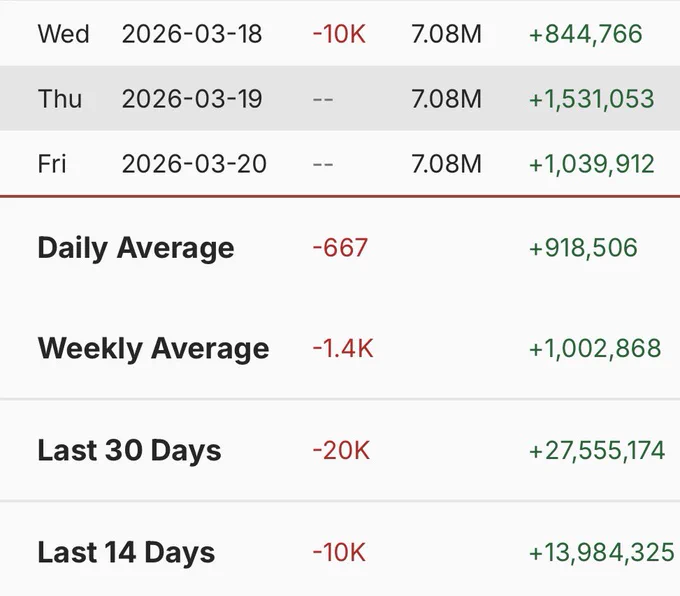Click the +918,506 daily average views
This screenshot has height=596, width=680.
tap(583, 248)
